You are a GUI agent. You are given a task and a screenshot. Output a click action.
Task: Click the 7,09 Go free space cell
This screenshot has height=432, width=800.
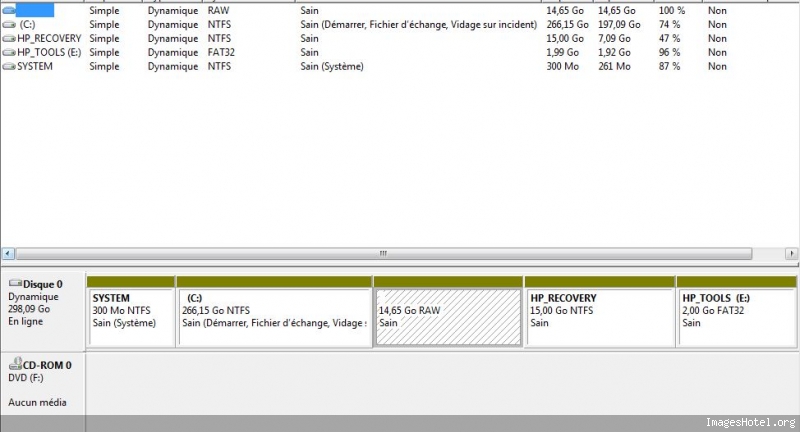(614, 38)
